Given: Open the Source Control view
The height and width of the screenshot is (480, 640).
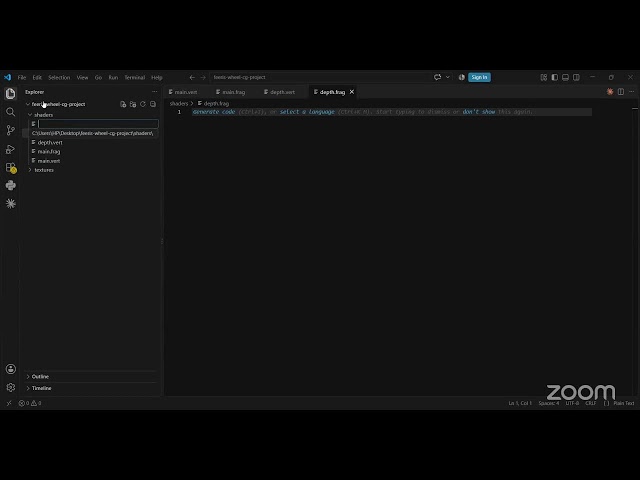Looking at the screenshot, I should point(11,130).
